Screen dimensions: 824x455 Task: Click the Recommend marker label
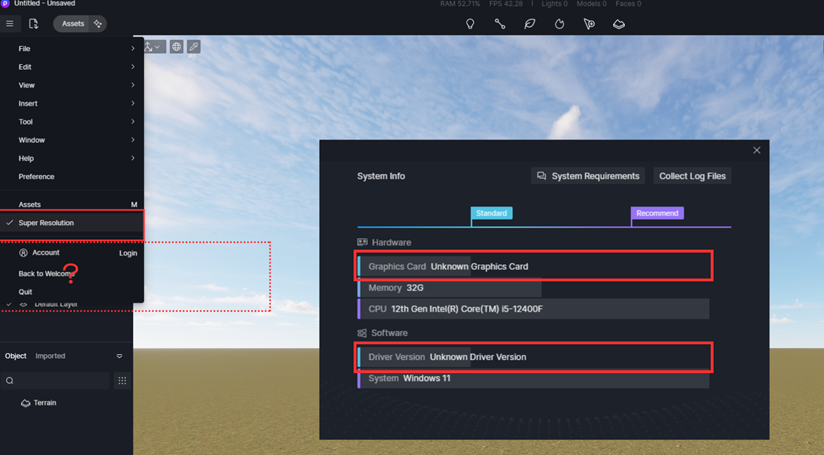pyautogui.click(x=657, y=213)
